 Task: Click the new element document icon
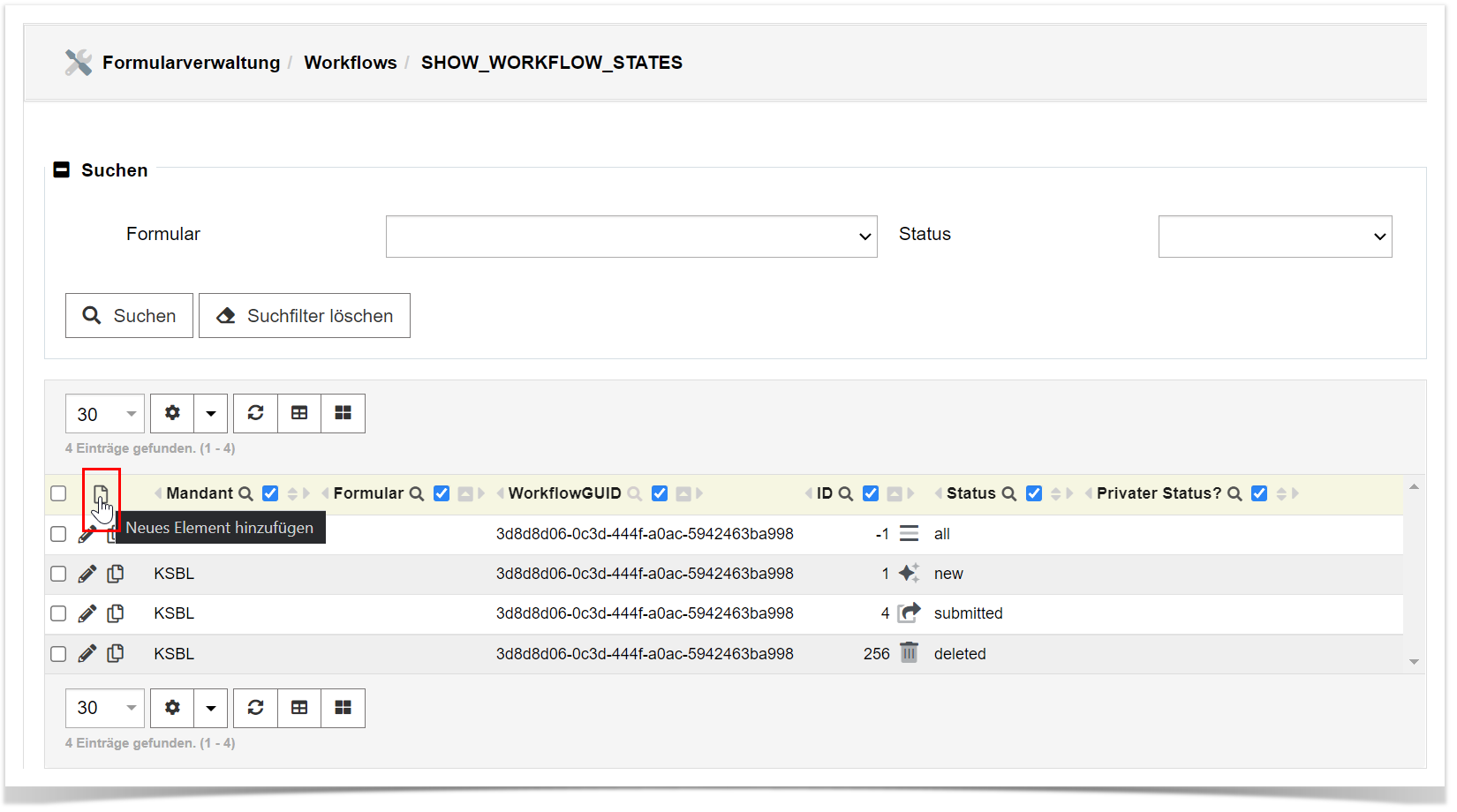pyautogui.click(x=101, y=494)
